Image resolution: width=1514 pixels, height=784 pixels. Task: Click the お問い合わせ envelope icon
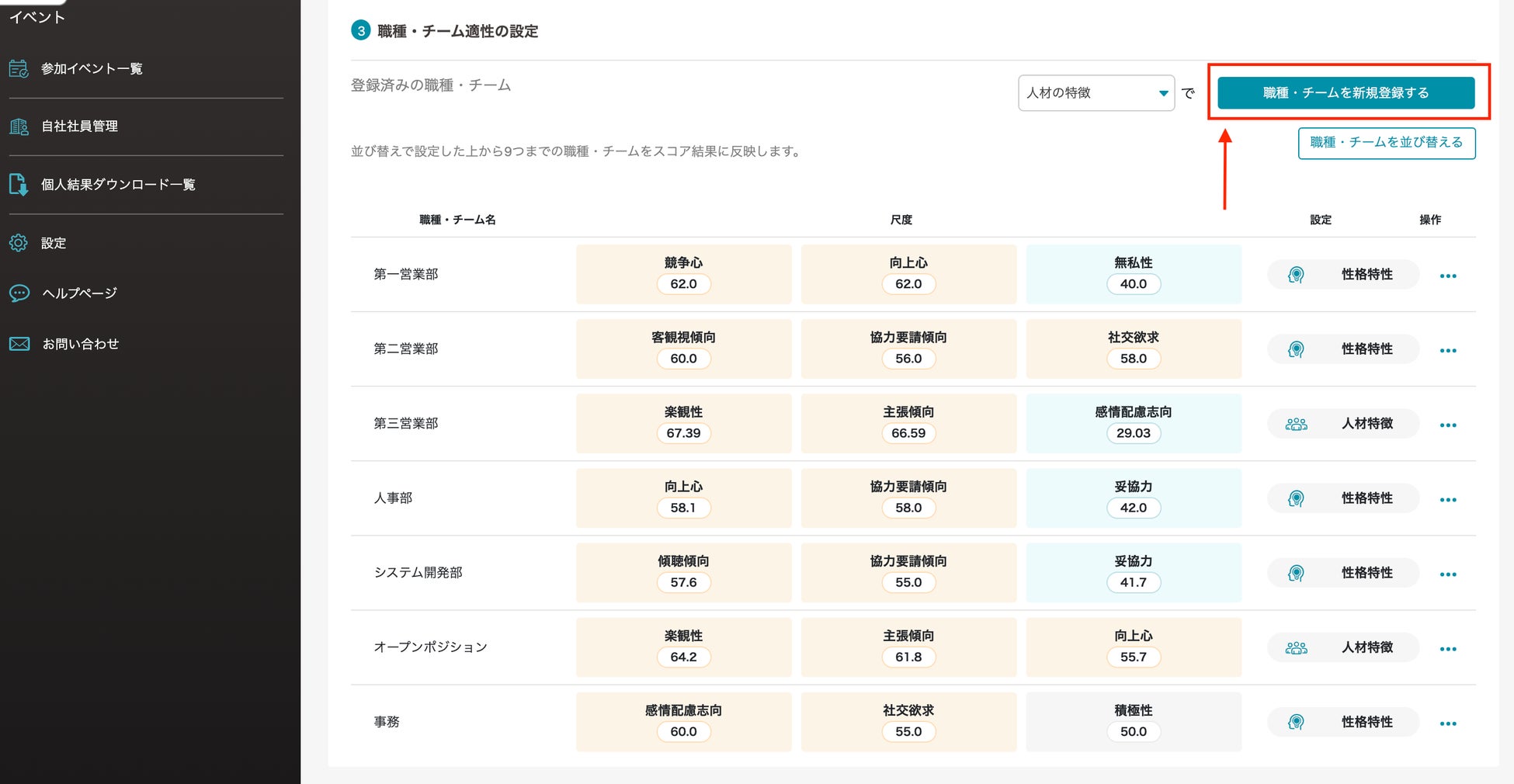[x=19, y=344]
